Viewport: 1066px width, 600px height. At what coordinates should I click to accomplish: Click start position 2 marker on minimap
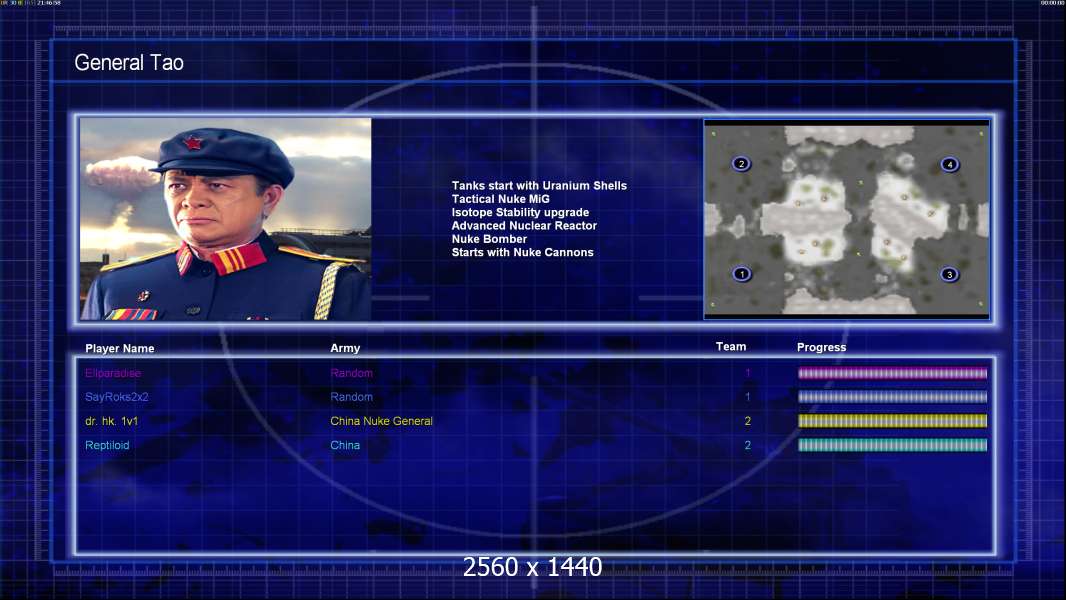coord(741,164)
